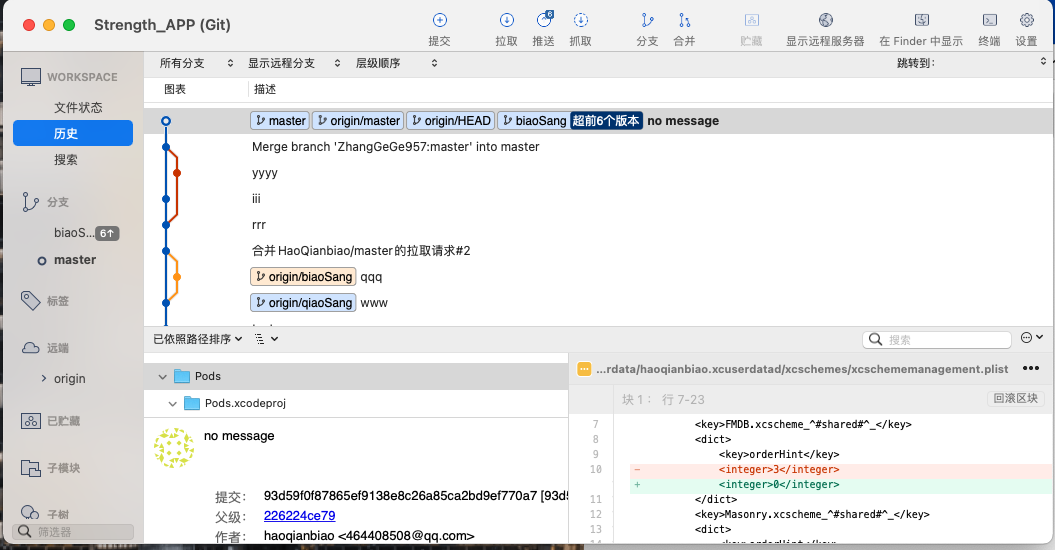Click the stashed (已贮藏) sidebar icon
This screenshot has height=550, width=1055.
tap(30, 421)
